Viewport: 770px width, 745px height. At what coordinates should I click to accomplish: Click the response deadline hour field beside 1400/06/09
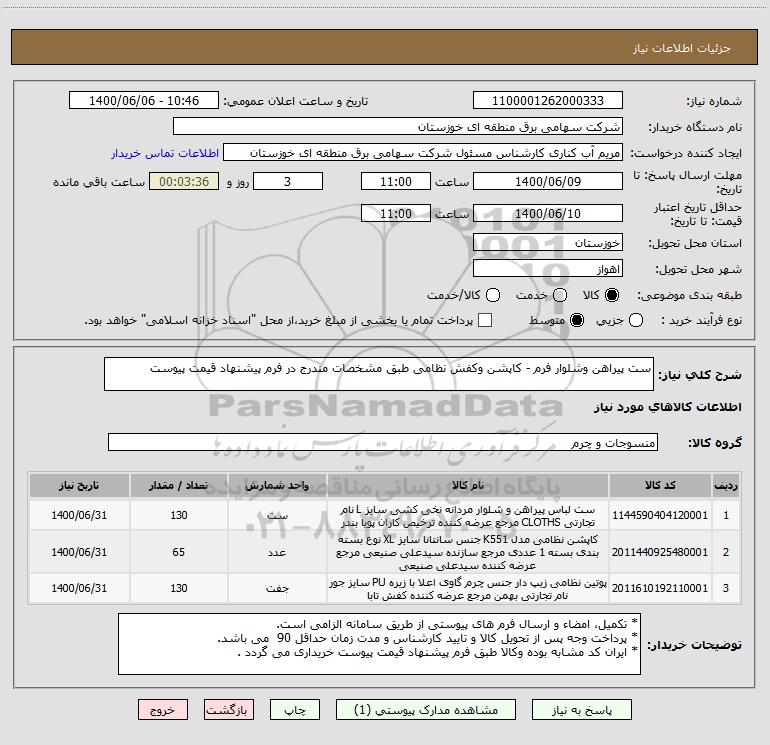(x=396, y=181)
